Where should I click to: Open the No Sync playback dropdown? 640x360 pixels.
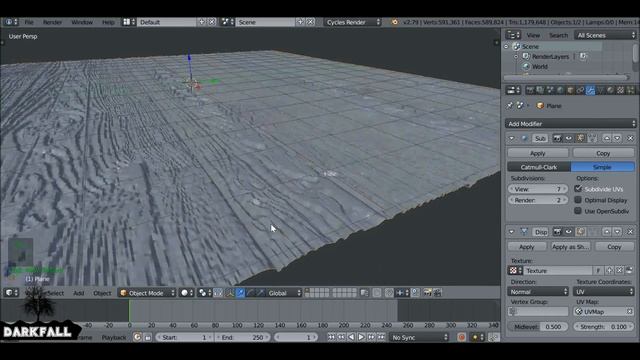[x=419, y=338]
